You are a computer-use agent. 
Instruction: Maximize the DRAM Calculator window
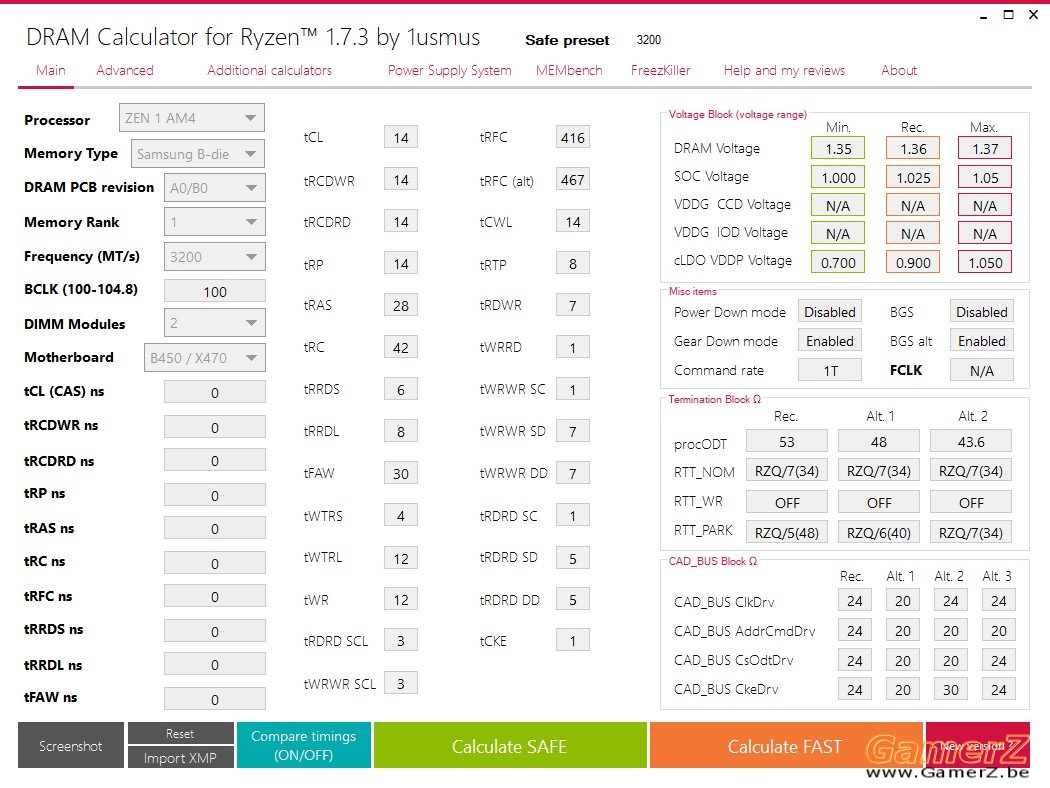point(1008,15)
